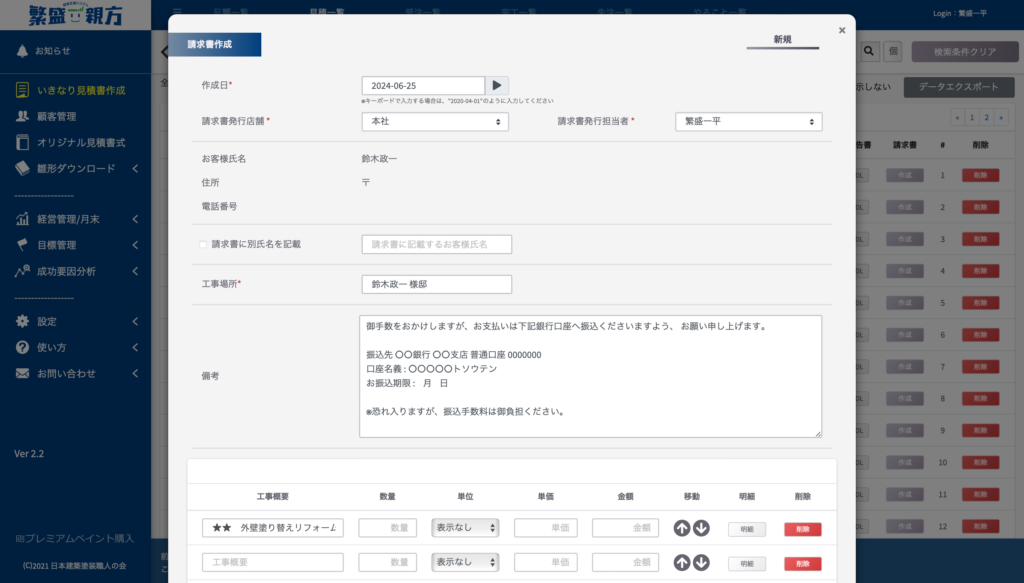Click the いきなり見積書作成 document icon

22,90
